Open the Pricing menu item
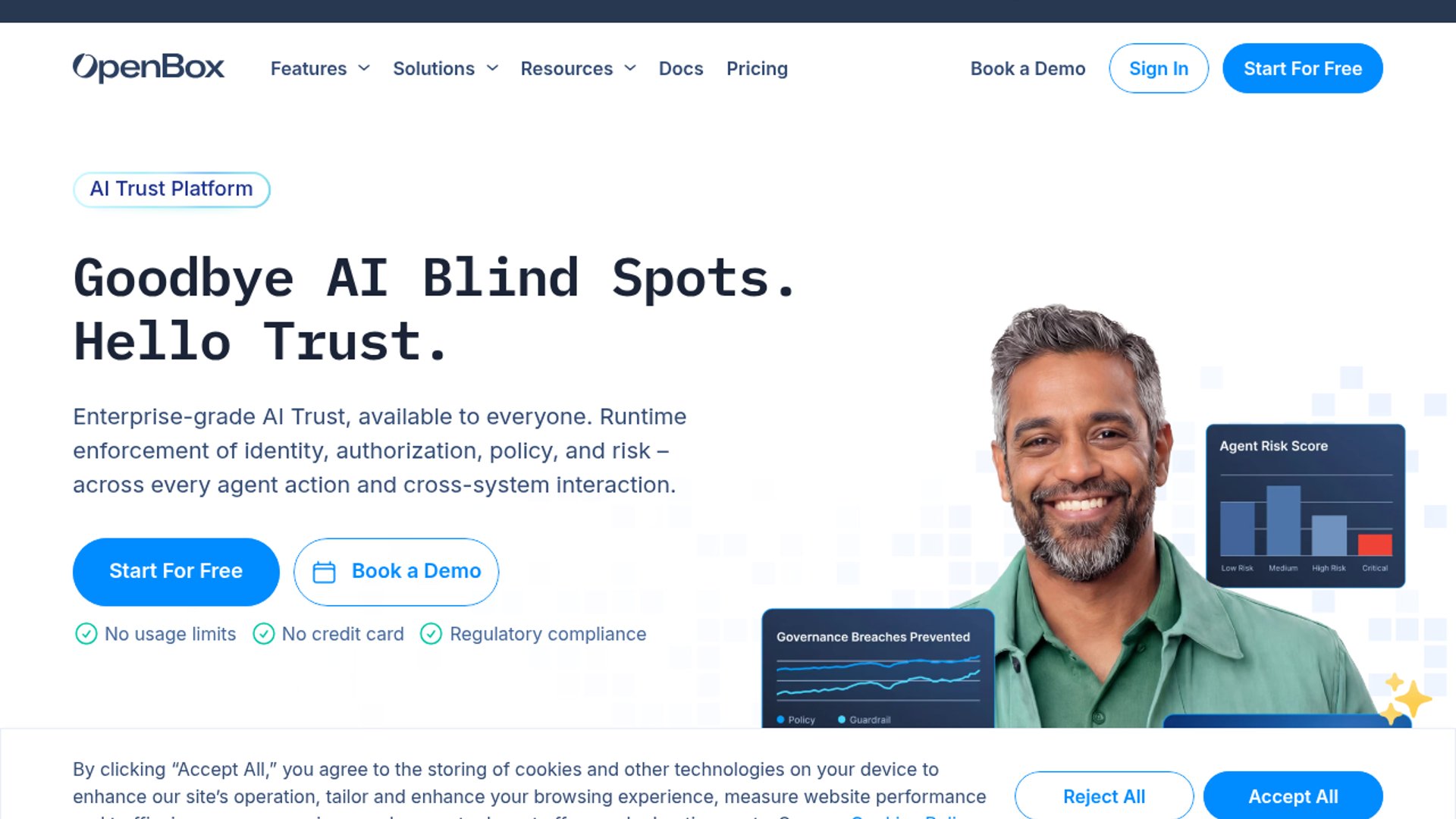The image size is (1456, 819). (x=757, y=68)
